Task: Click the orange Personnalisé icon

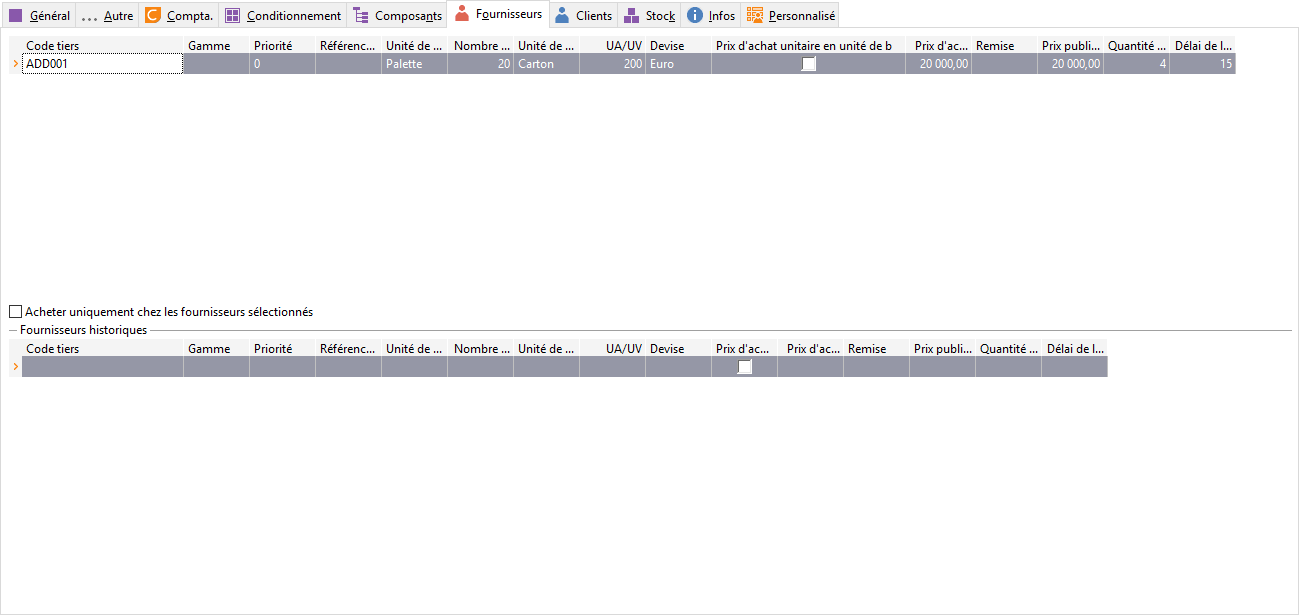Action: point(755,15)
